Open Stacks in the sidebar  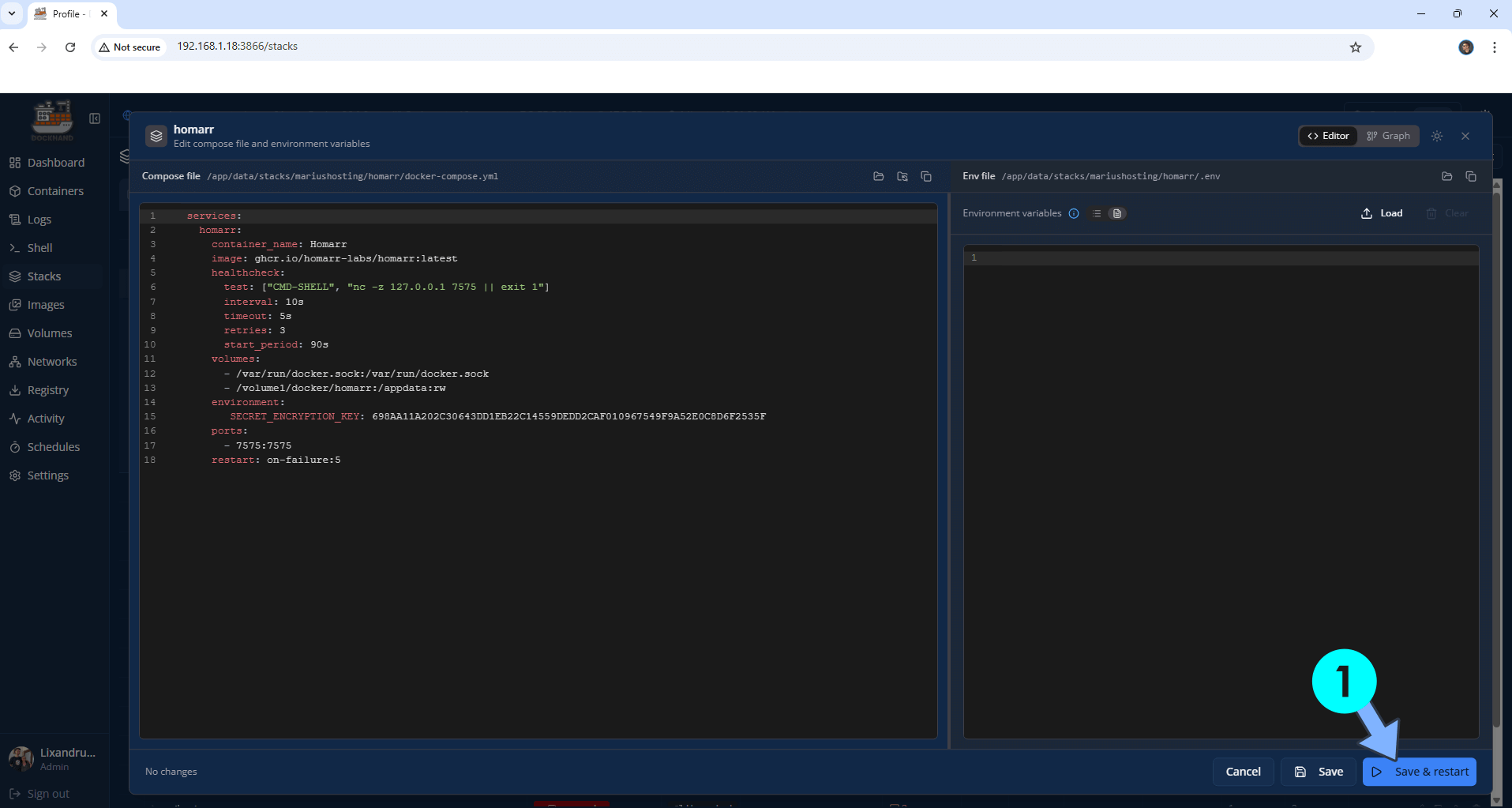point(43,276)
